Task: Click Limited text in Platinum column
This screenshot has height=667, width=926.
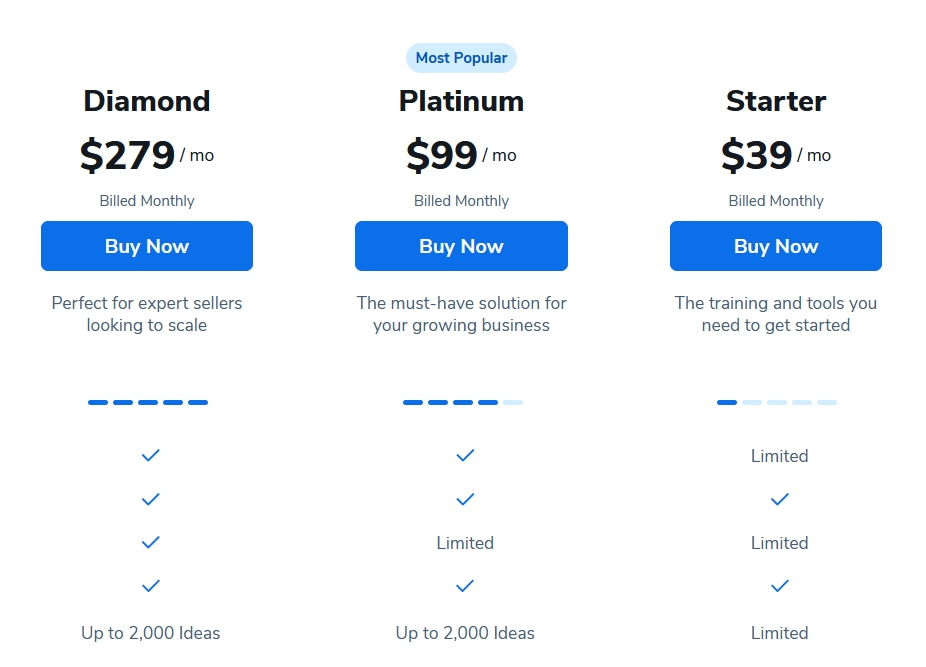Action: (x=465, y=543)
